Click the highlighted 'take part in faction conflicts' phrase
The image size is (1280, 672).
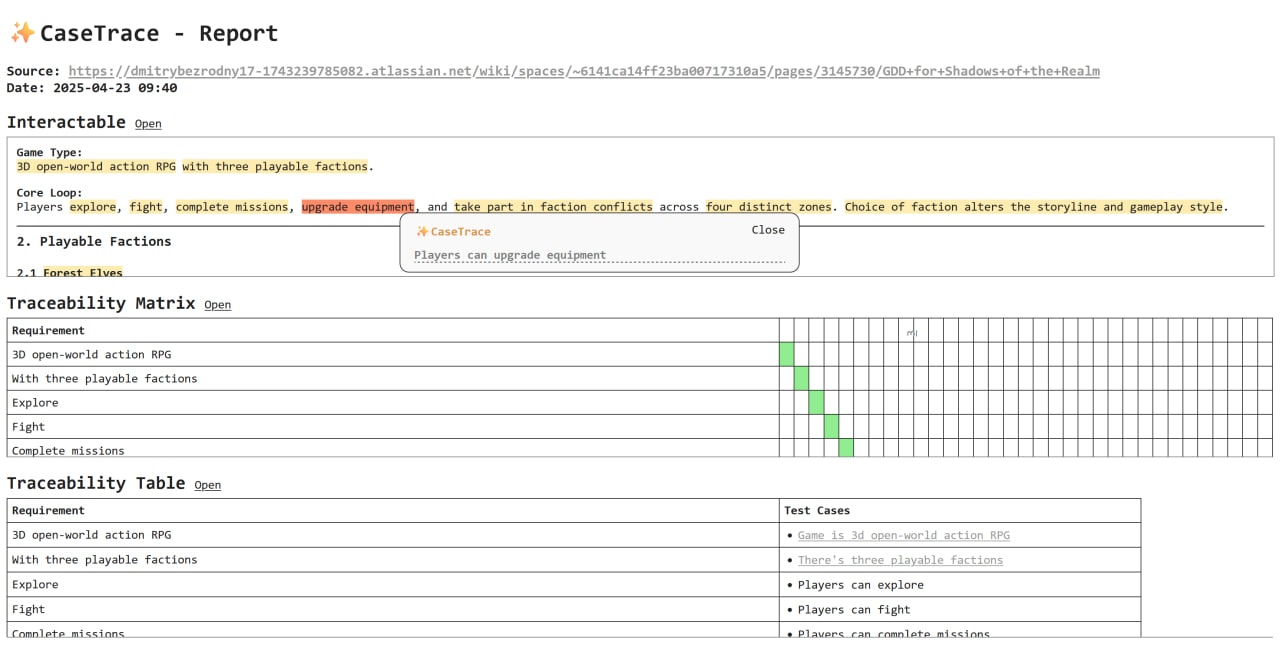click(x=553, y=207)
